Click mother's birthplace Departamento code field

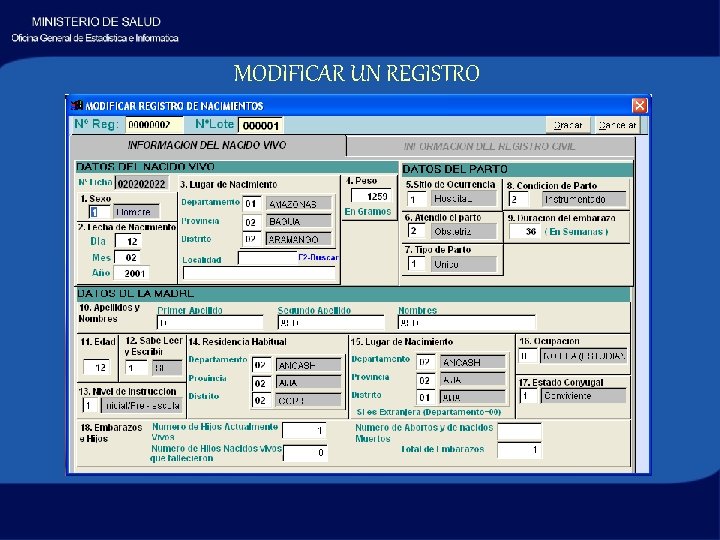426,362
